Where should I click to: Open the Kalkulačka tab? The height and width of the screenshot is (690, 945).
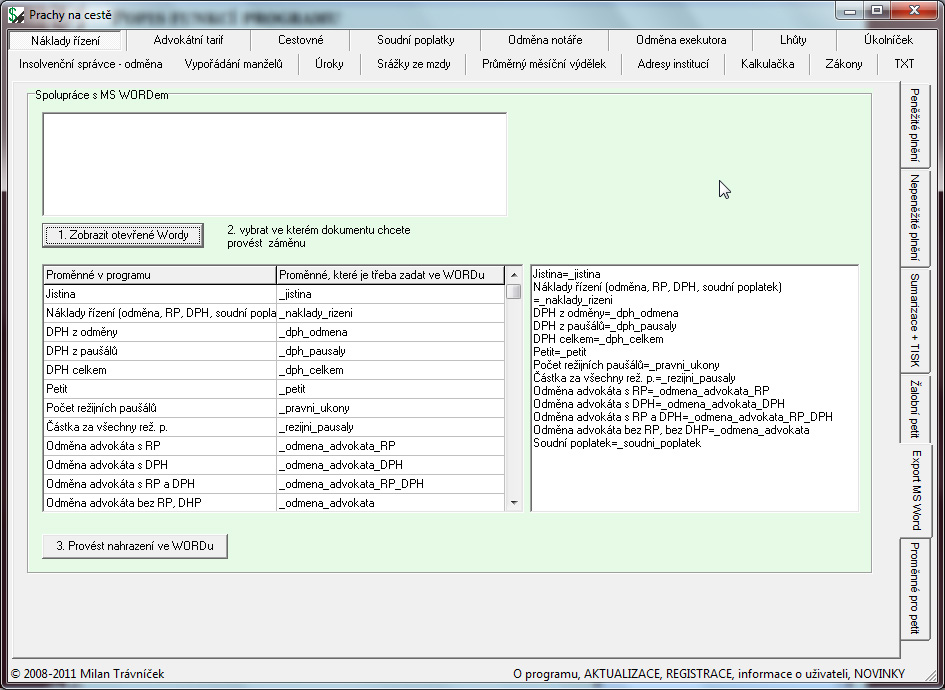click(x=767, y=64)
